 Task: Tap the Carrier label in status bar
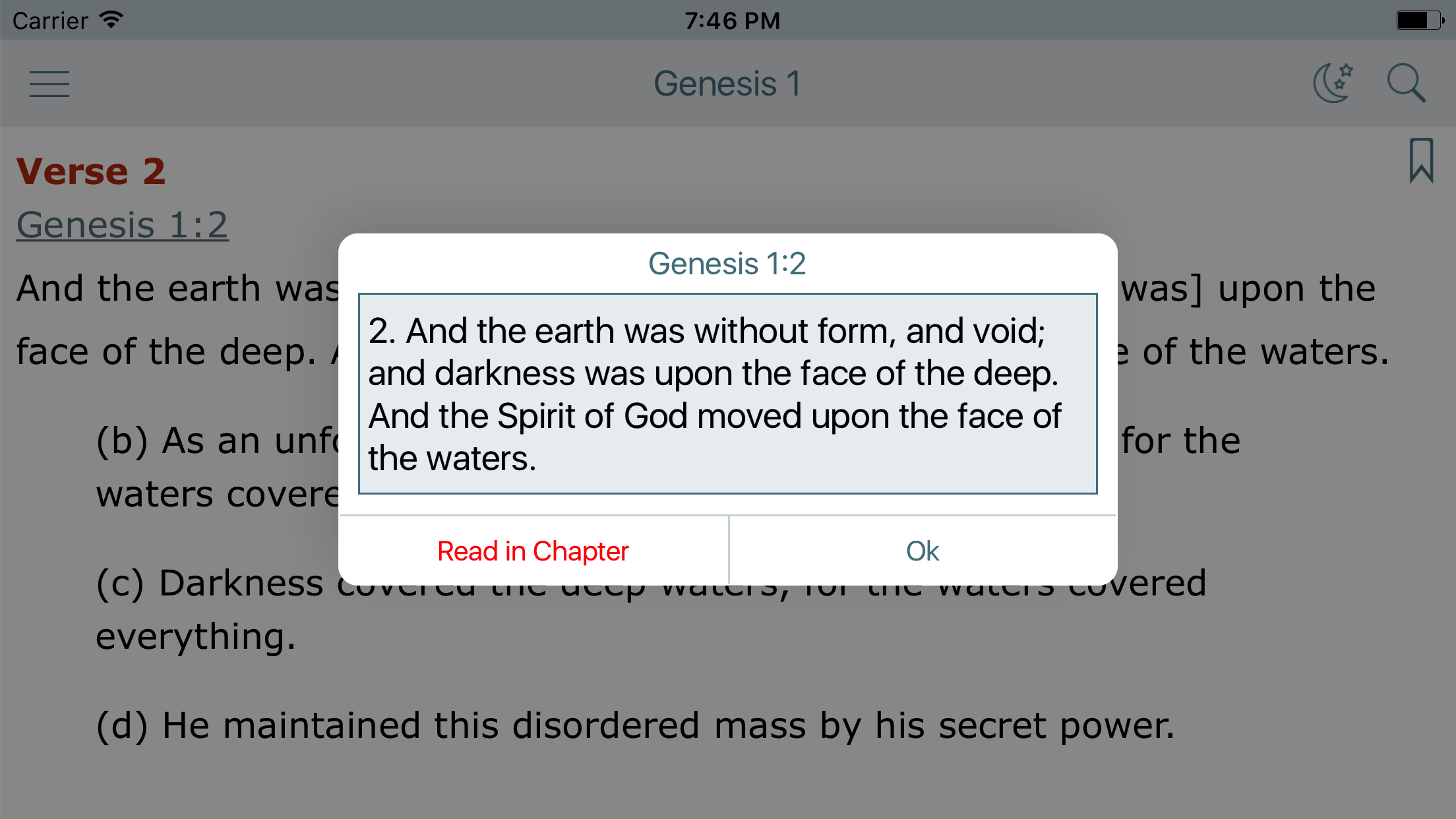[50, 21]
